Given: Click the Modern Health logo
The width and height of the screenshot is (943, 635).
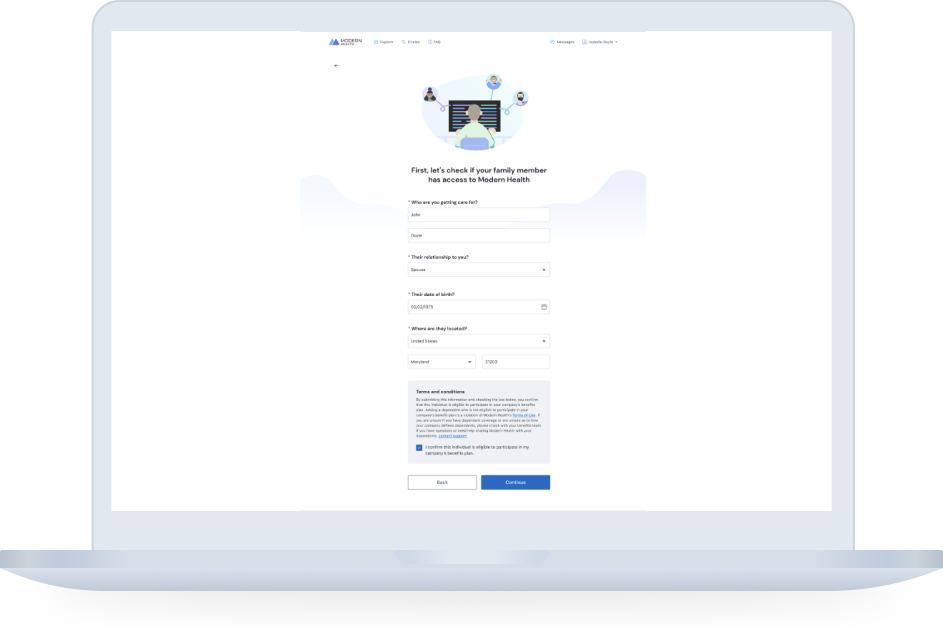Looking at the screenshot, I should [345, 42].
